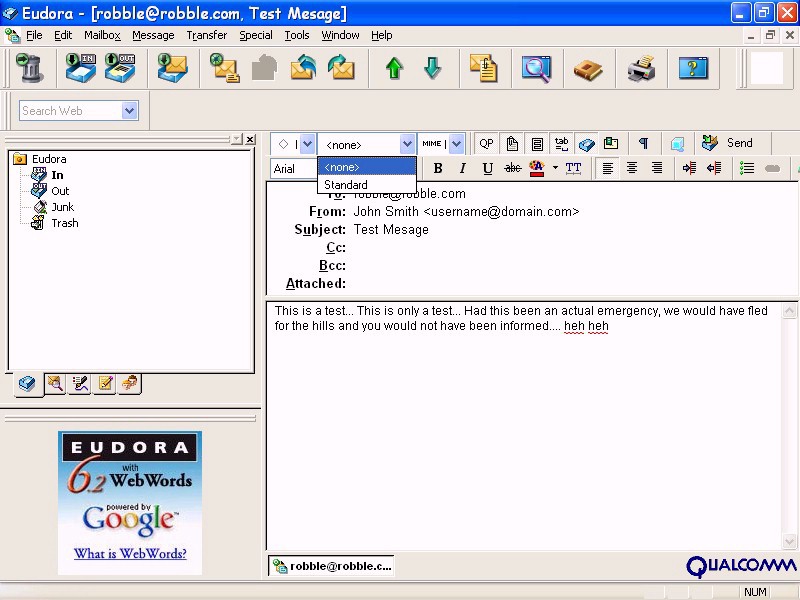The width and height of the screenshot is (800, 600).
Task: Open the Search Web dropdown arrow
Action: (130, 111)
